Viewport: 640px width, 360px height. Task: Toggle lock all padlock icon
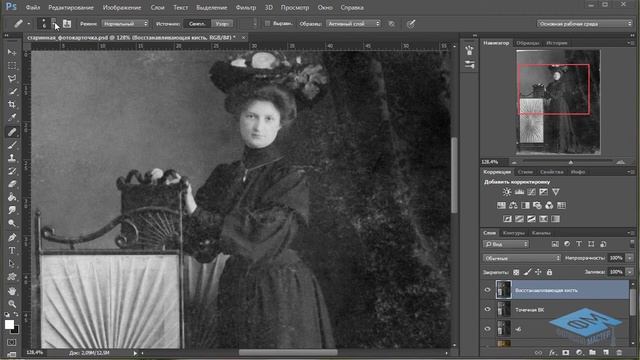pyautogui.click(x=549, y=272)
